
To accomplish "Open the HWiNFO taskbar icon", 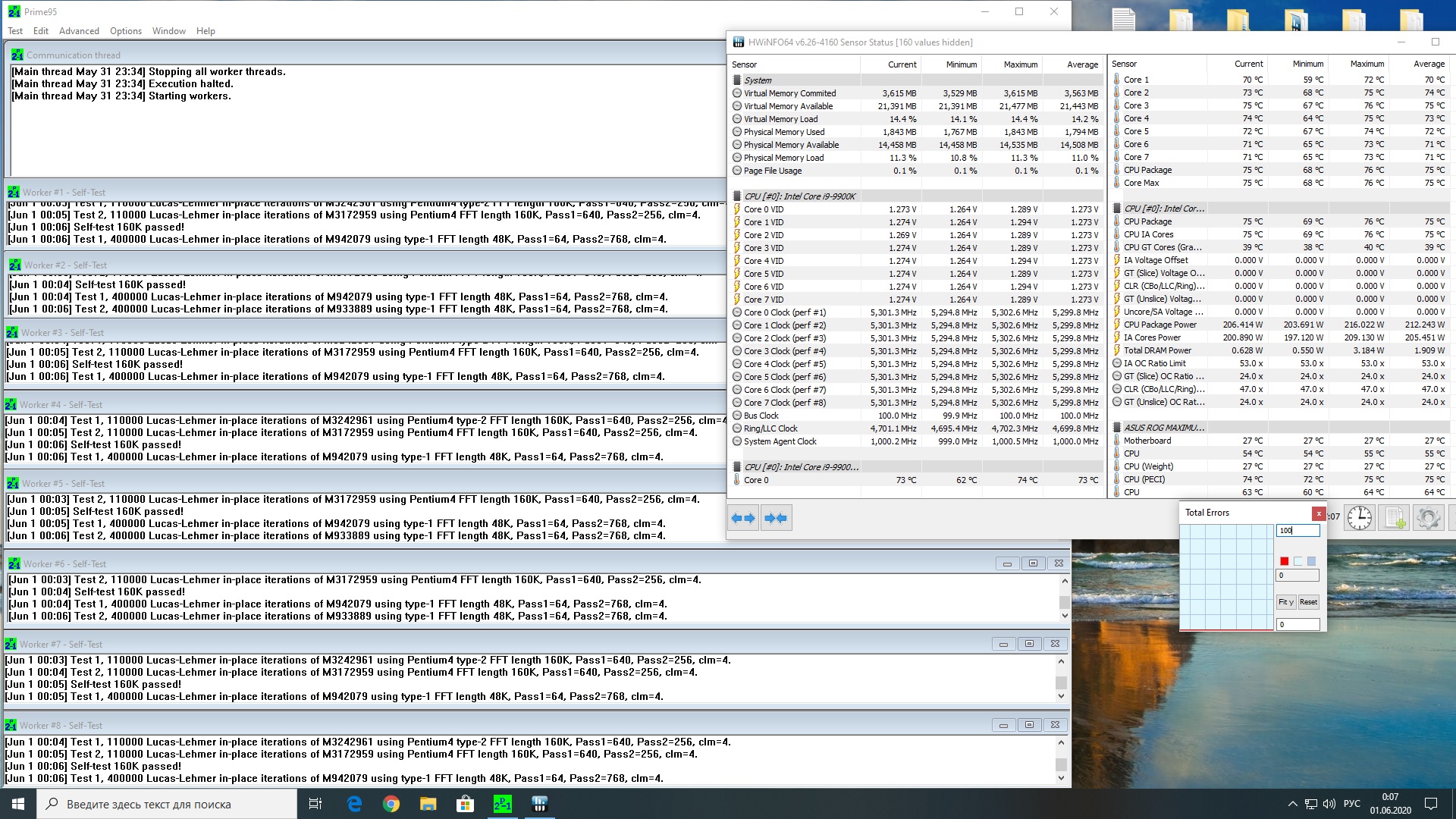I will 539,804.
